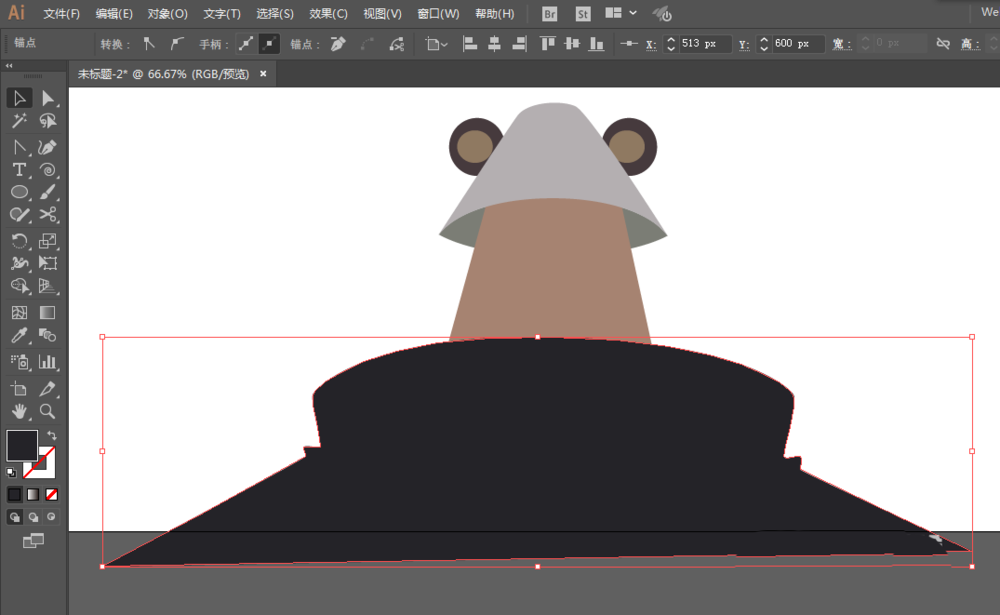Click the Adobe Stock St icon
This screenshot has height=615, width=1000.
point(583,14)
